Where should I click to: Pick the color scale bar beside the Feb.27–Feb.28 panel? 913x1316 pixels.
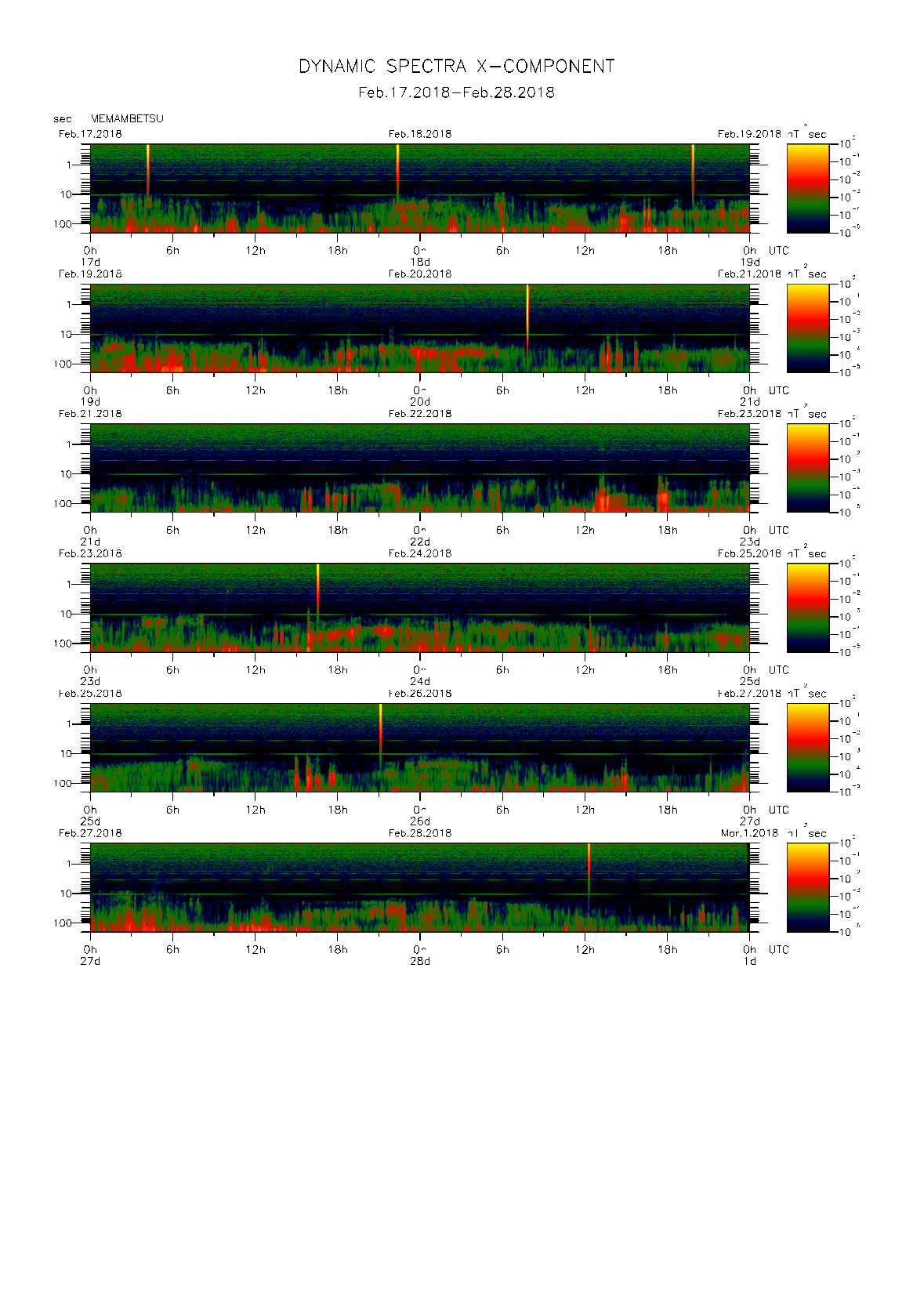click(x=808, y=887)
